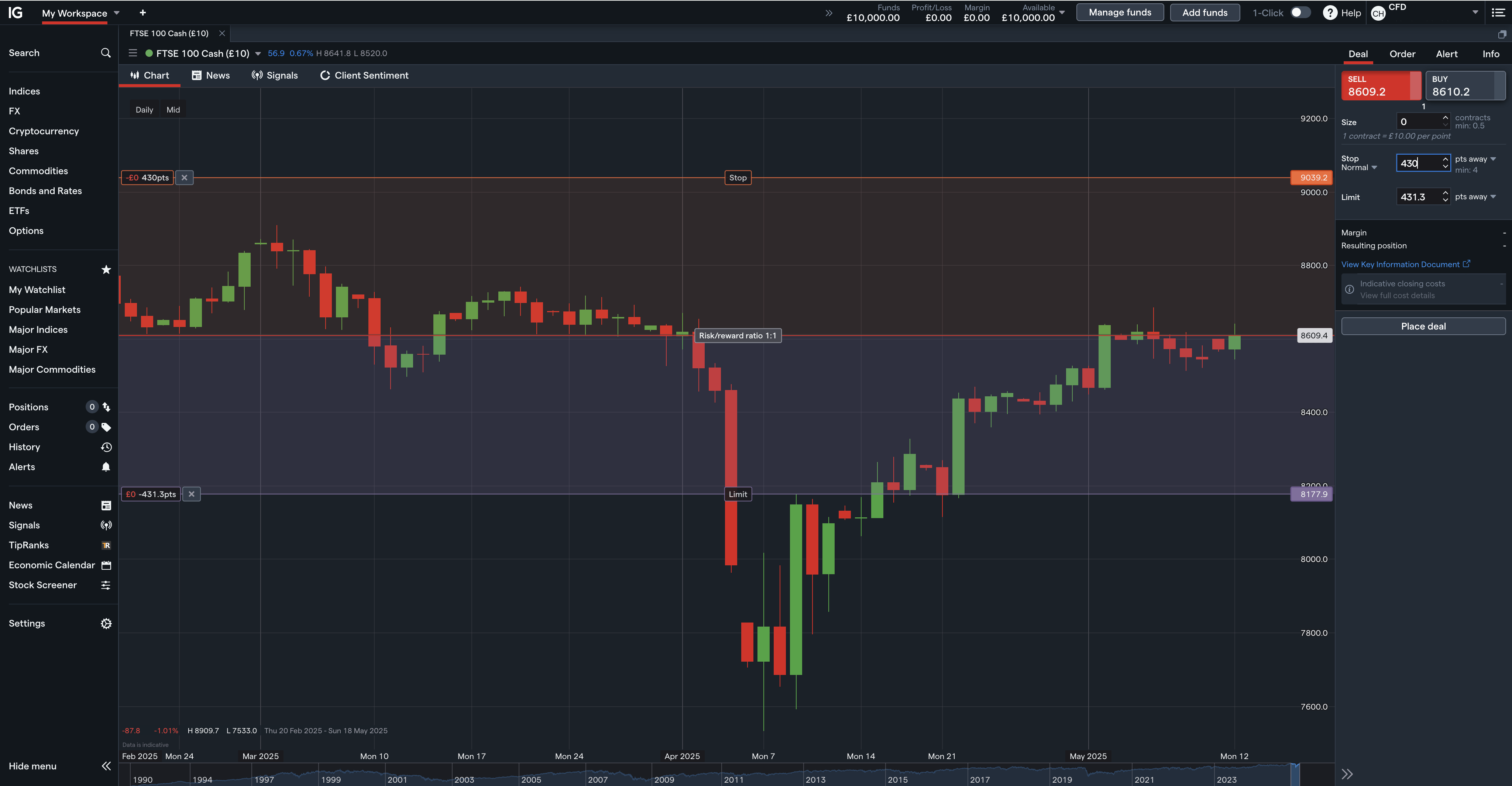
Task: Collapse sidebar with Hide menu chevrons
Action: 106,766
